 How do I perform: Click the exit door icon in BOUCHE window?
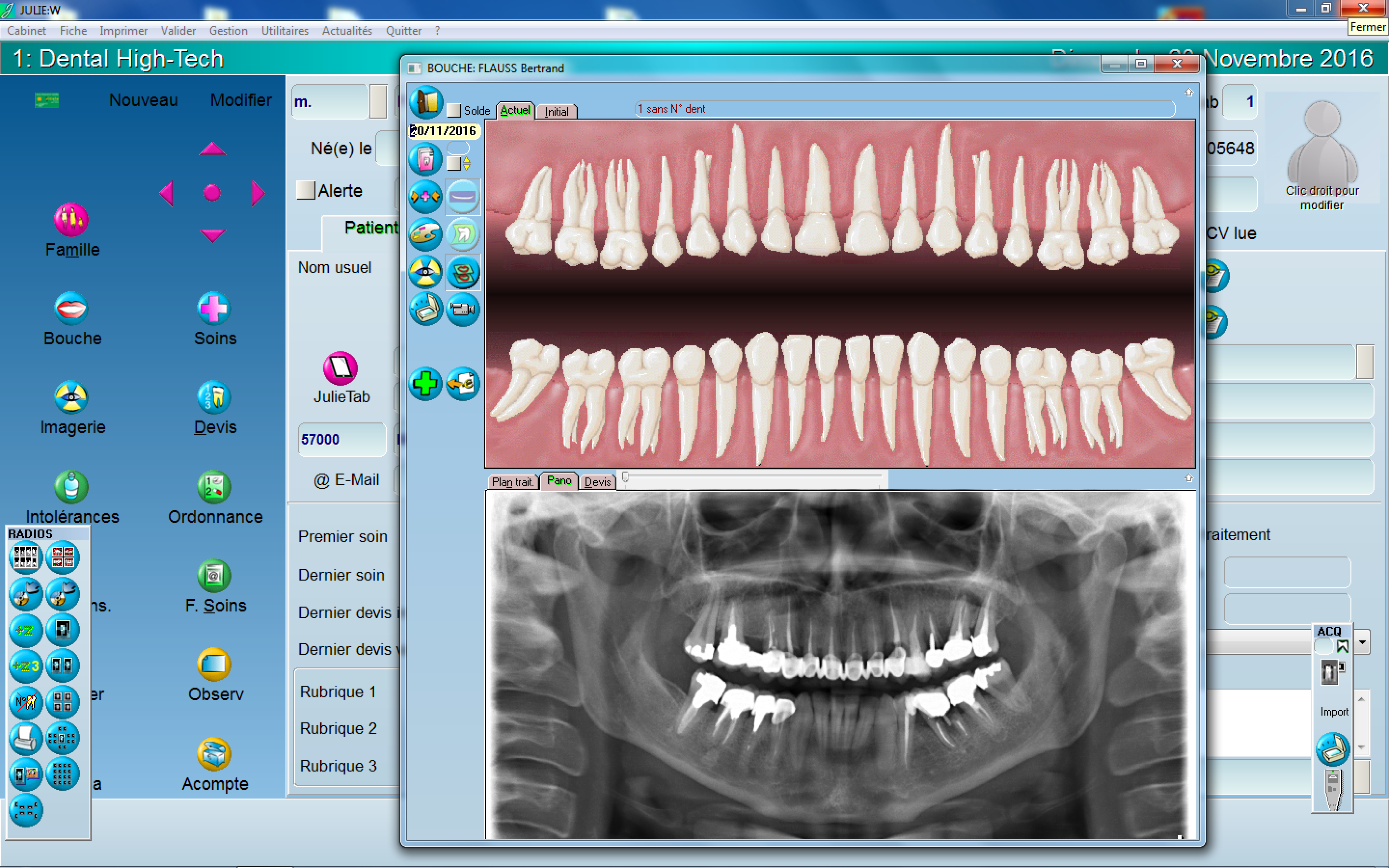click(425, 102)
